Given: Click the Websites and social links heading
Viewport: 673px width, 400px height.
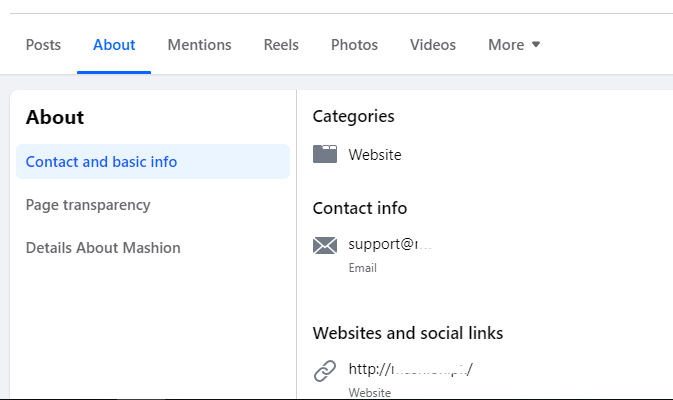Looking at the screenshot, I should point(408,333).
